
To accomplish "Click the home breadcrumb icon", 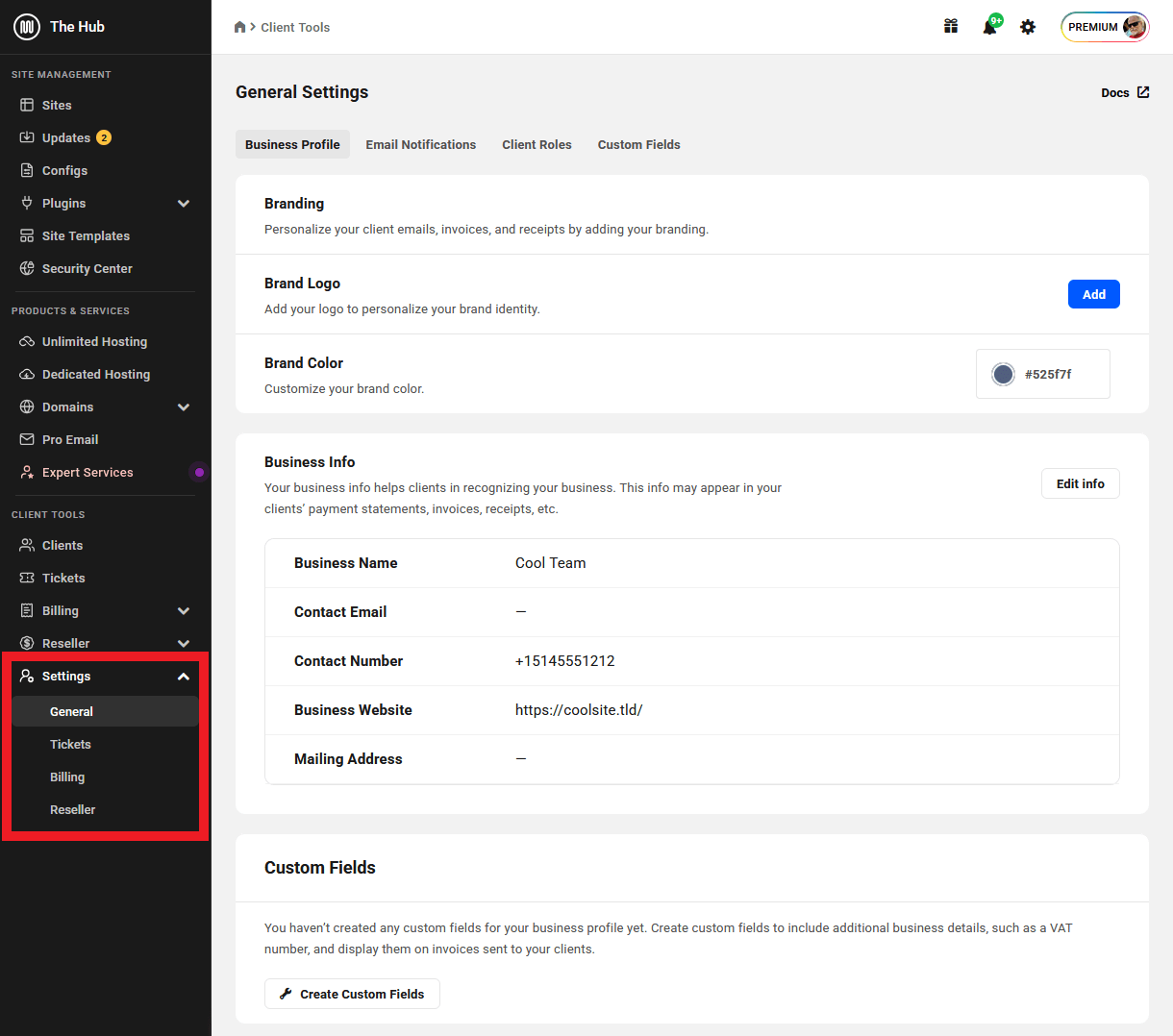I will pos(239,27).
